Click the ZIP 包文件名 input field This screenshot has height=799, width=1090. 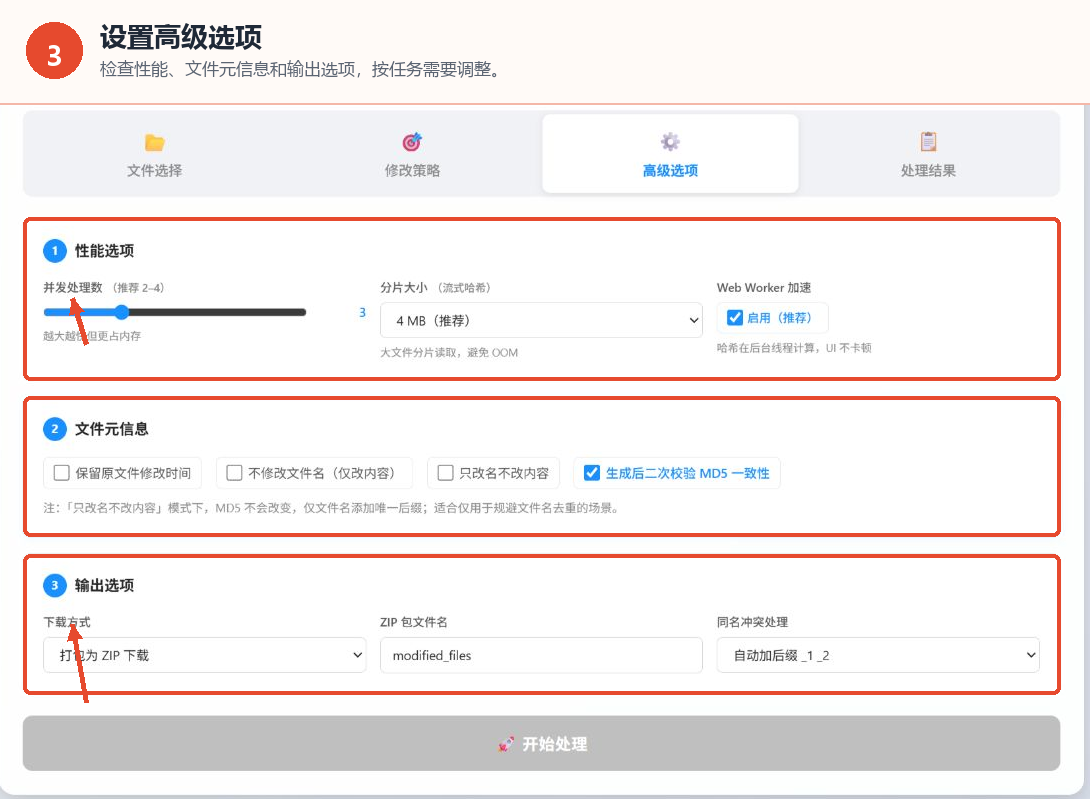point(541,655)
